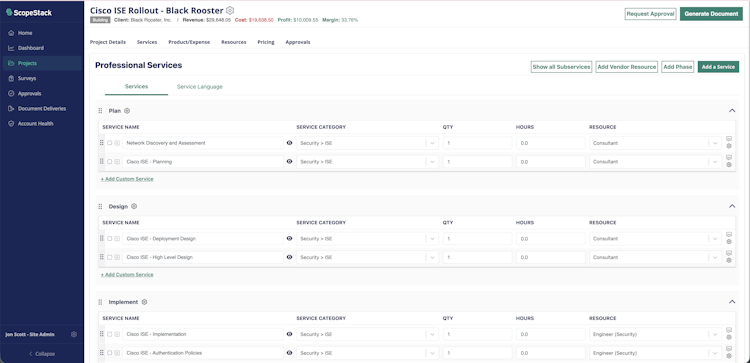The width and height of the screenshot is (750, 363).
Task: Open Service Category dropdown for Cisco ISE - Deployment Design
Action: [367, 239]
